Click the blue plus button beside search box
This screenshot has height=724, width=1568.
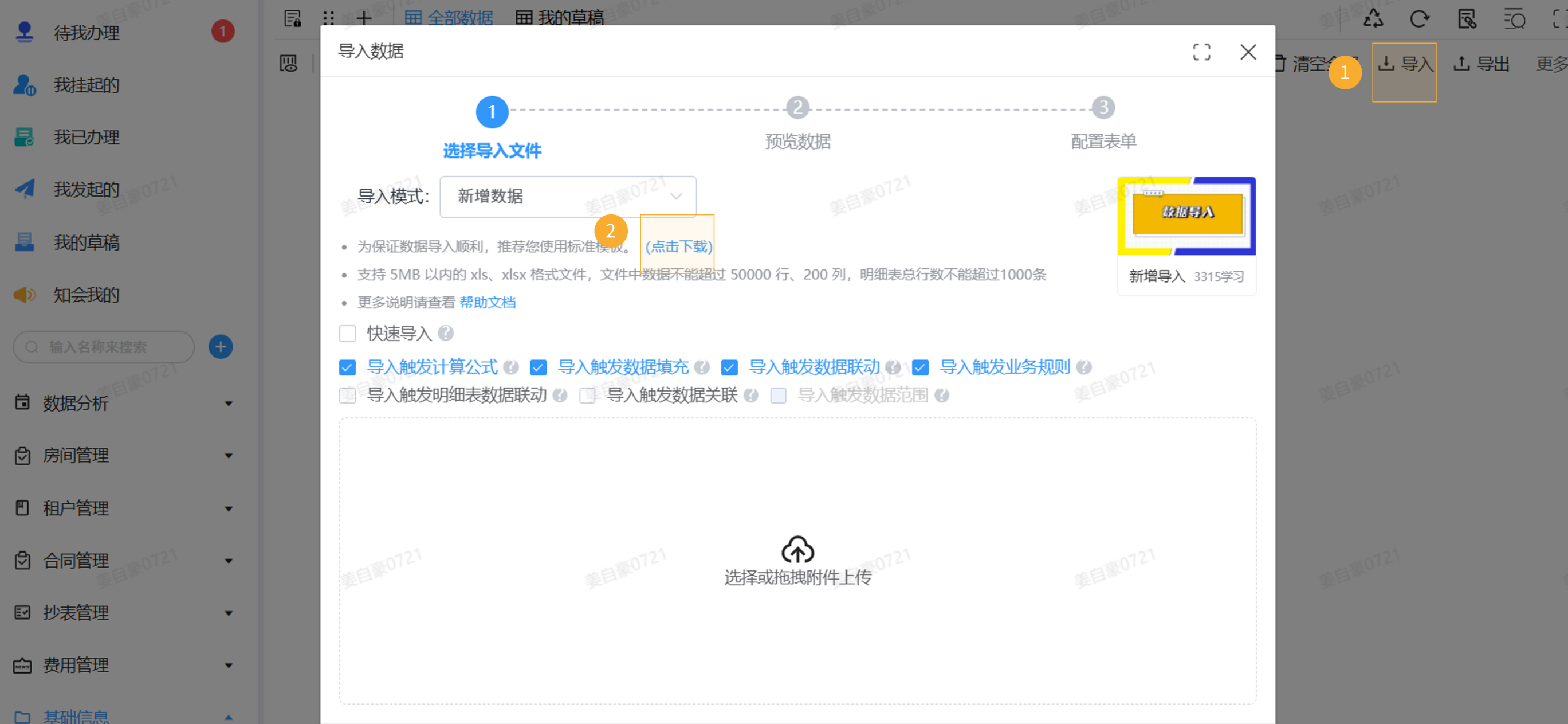click(x=221, y=346)
